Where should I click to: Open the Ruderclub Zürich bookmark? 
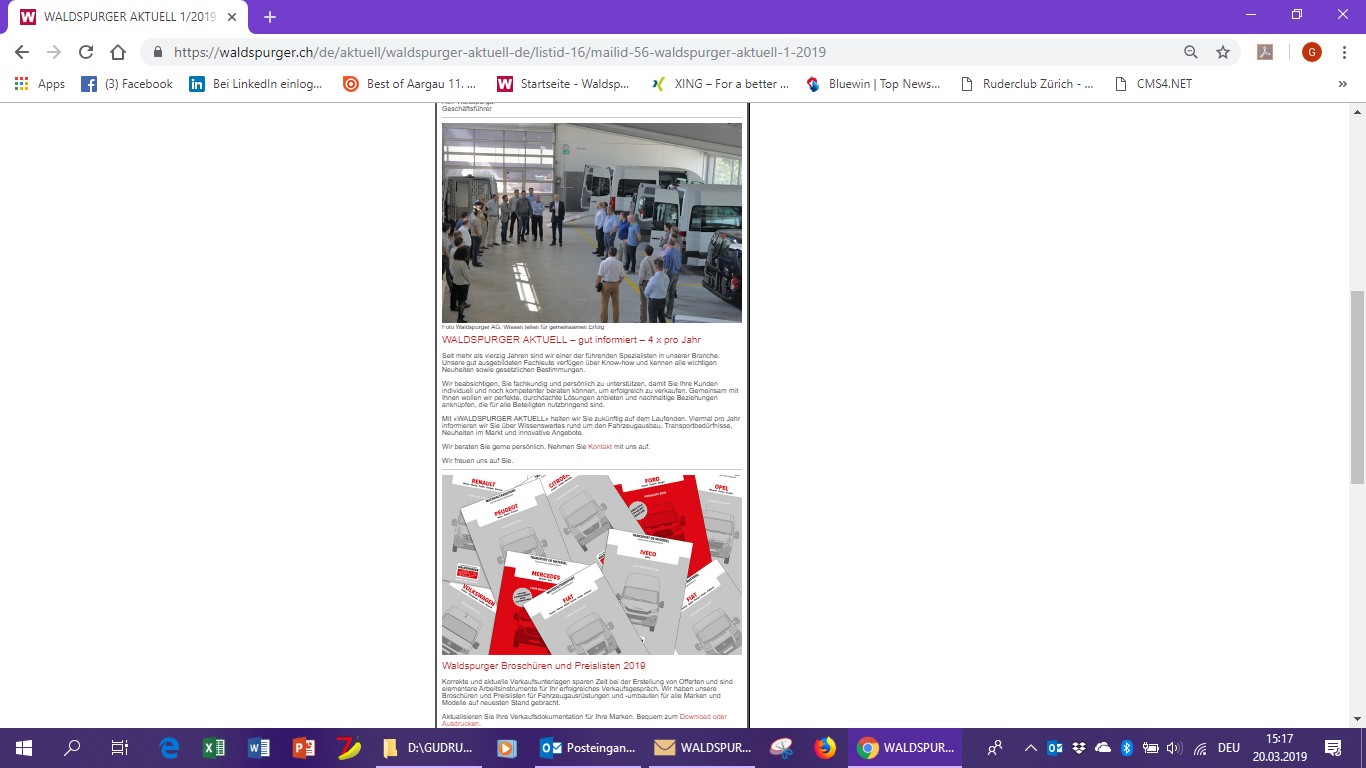[x=1026, y=84]
